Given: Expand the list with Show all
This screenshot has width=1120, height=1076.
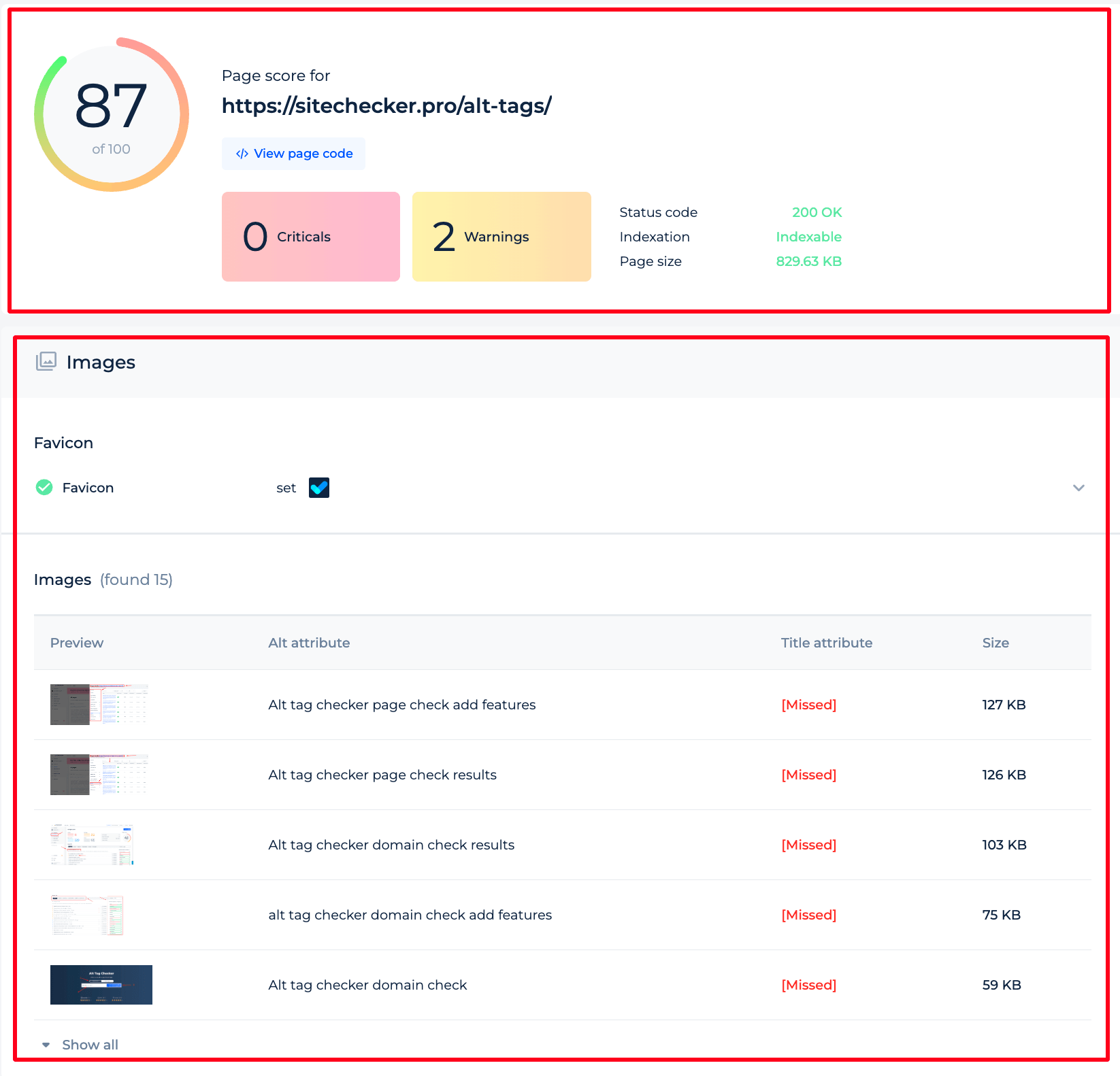Looking at the screenshot, I should click(90, 1045).
